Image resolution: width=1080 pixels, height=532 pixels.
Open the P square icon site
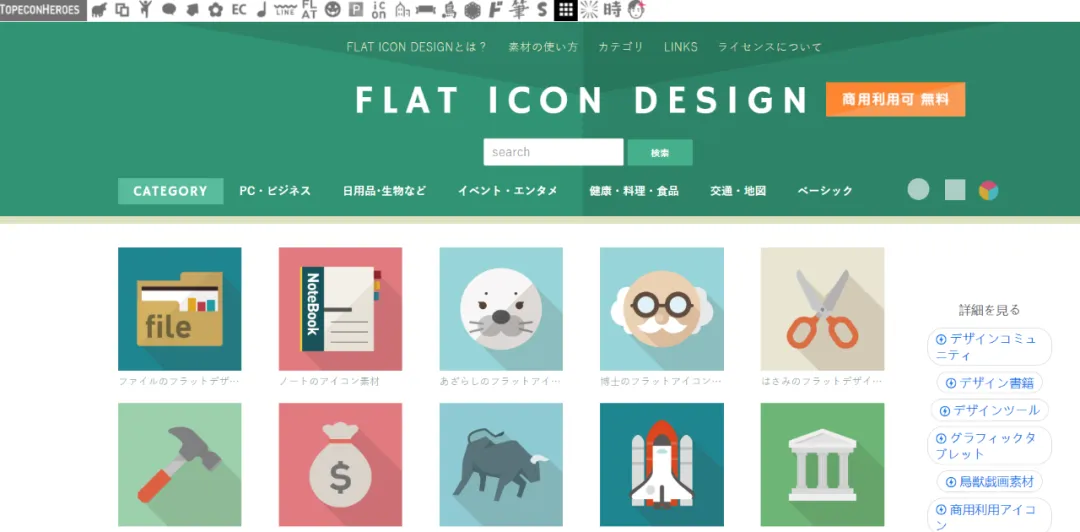[356, 10]
